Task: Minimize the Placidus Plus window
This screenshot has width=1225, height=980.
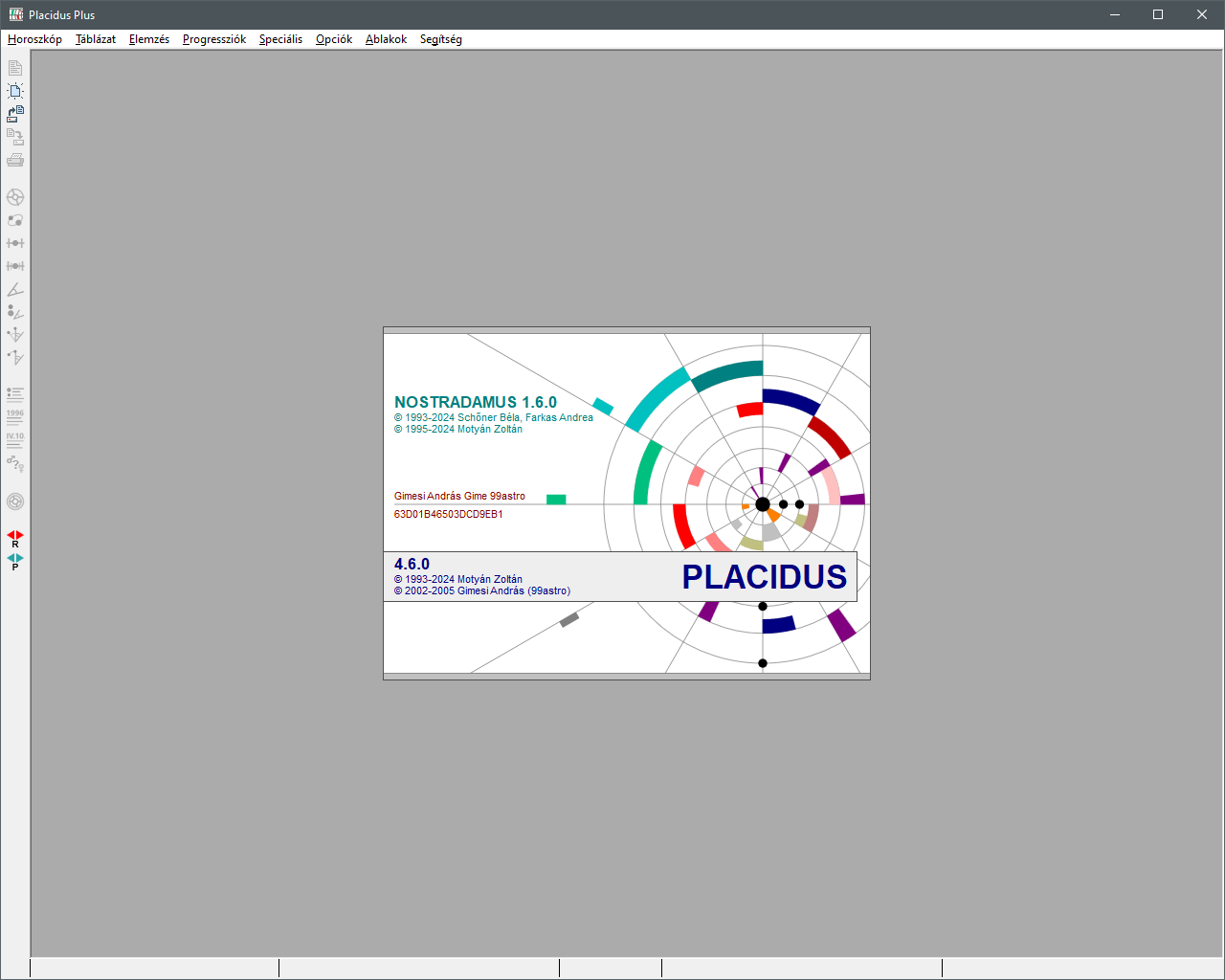Action: pyautogui.click(x=1115, y=14)
